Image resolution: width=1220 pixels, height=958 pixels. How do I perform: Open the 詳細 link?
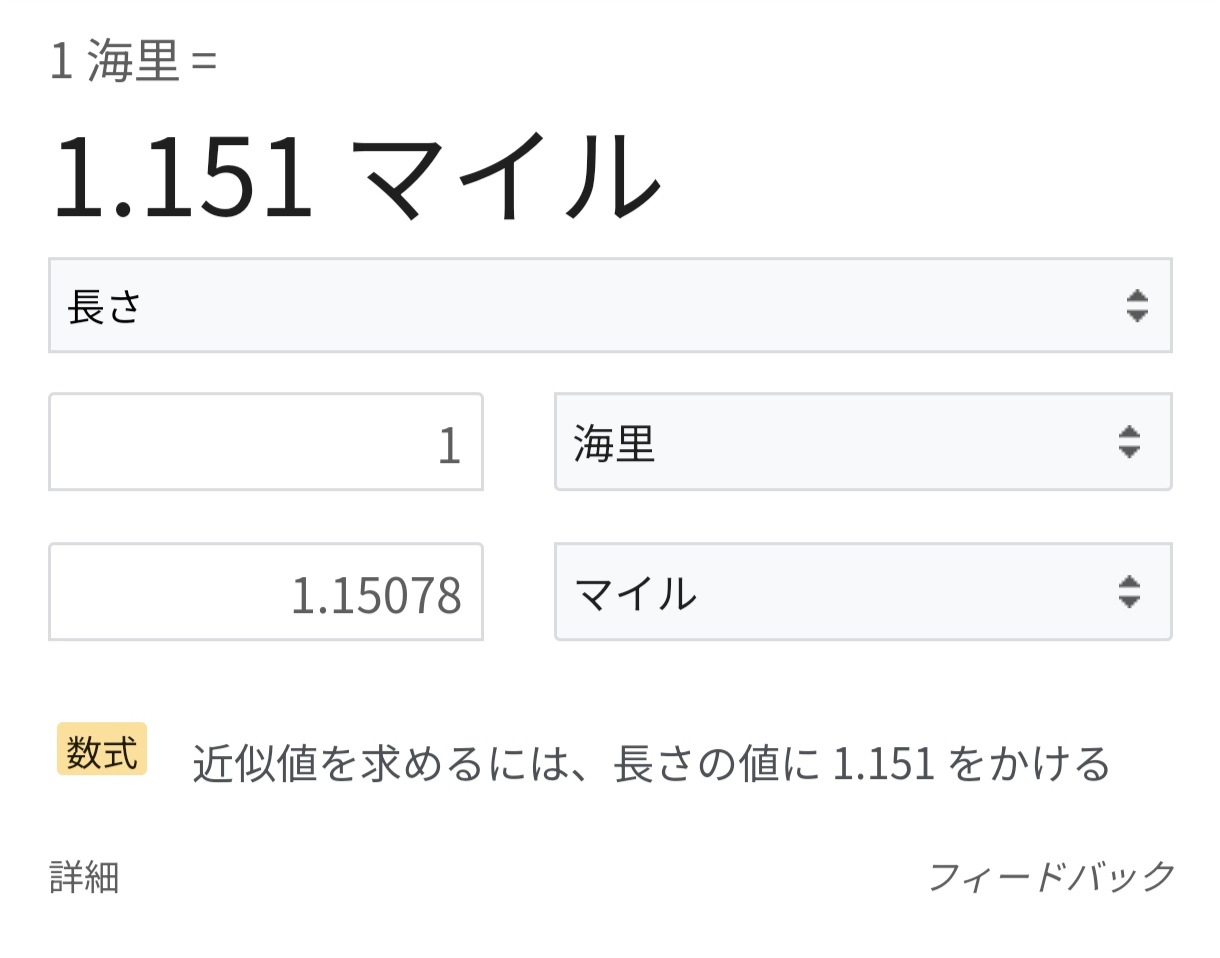[x=85, y=877]
